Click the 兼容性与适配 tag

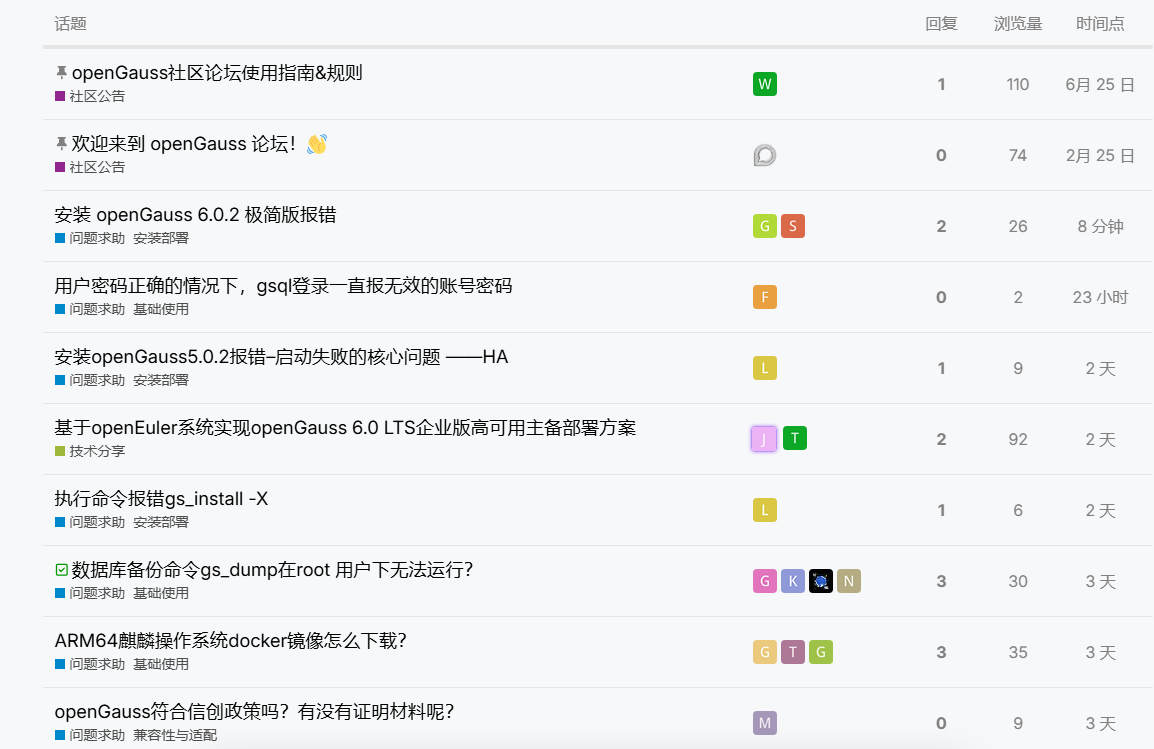point(174,735)
